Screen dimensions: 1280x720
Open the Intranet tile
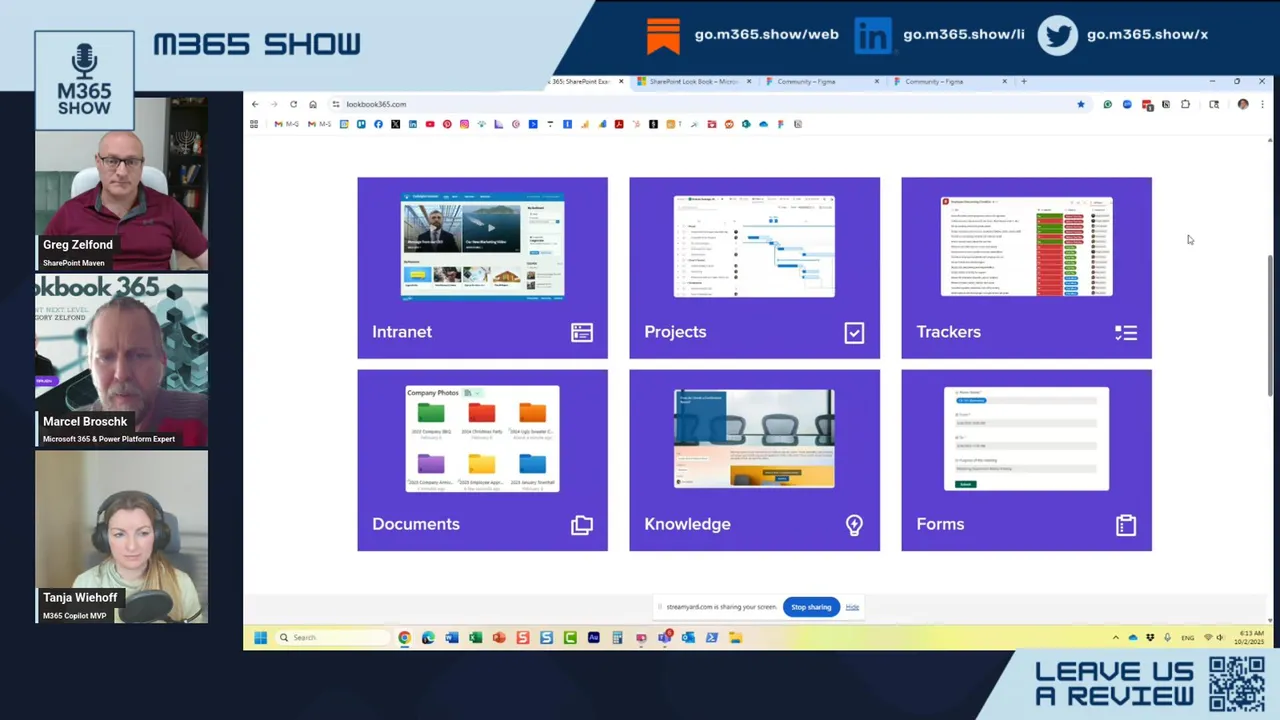tap(482, 268)
